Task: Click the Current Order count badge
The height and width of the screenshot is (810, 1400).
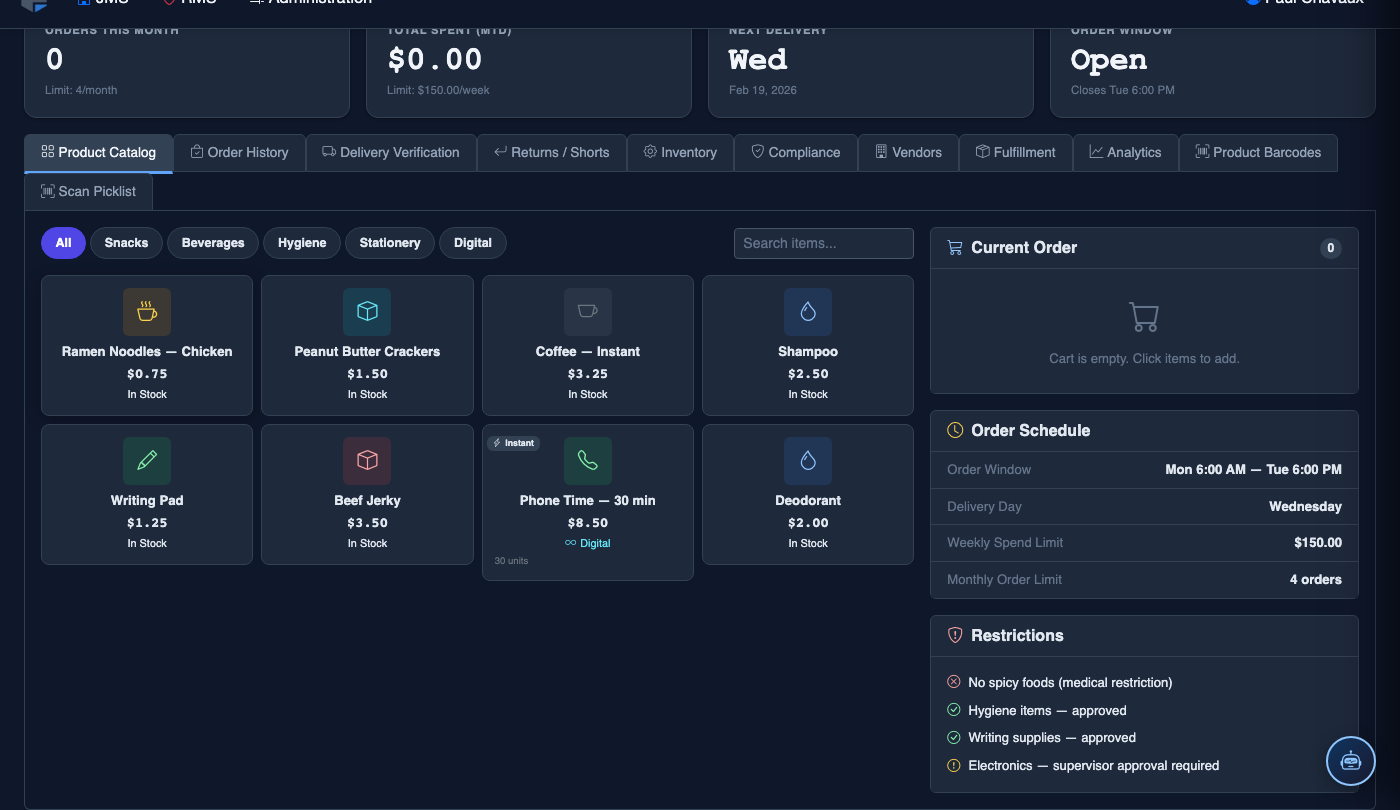Action: (x=1330, y=248)
